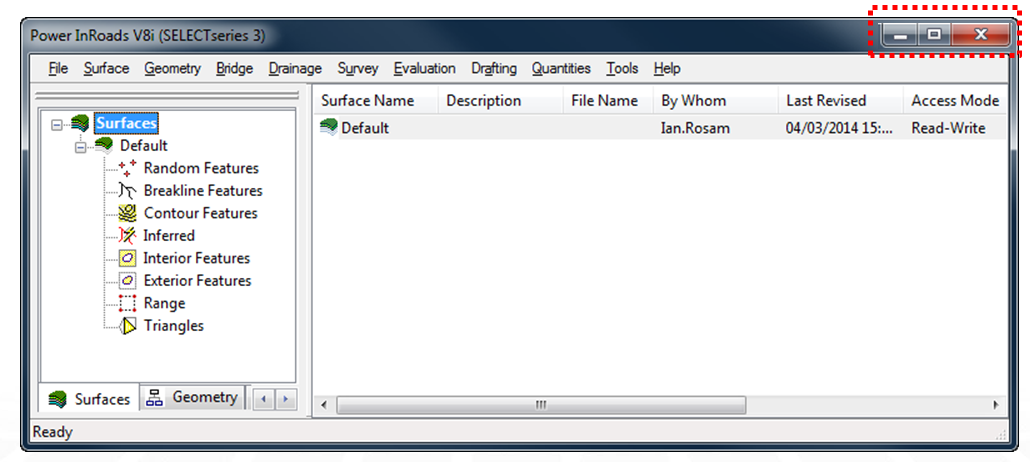Image resolution: width=1030 pixels, height=462 pixels.
Task: Click the horizontal scrollbar left arrow
Action: 324,405
